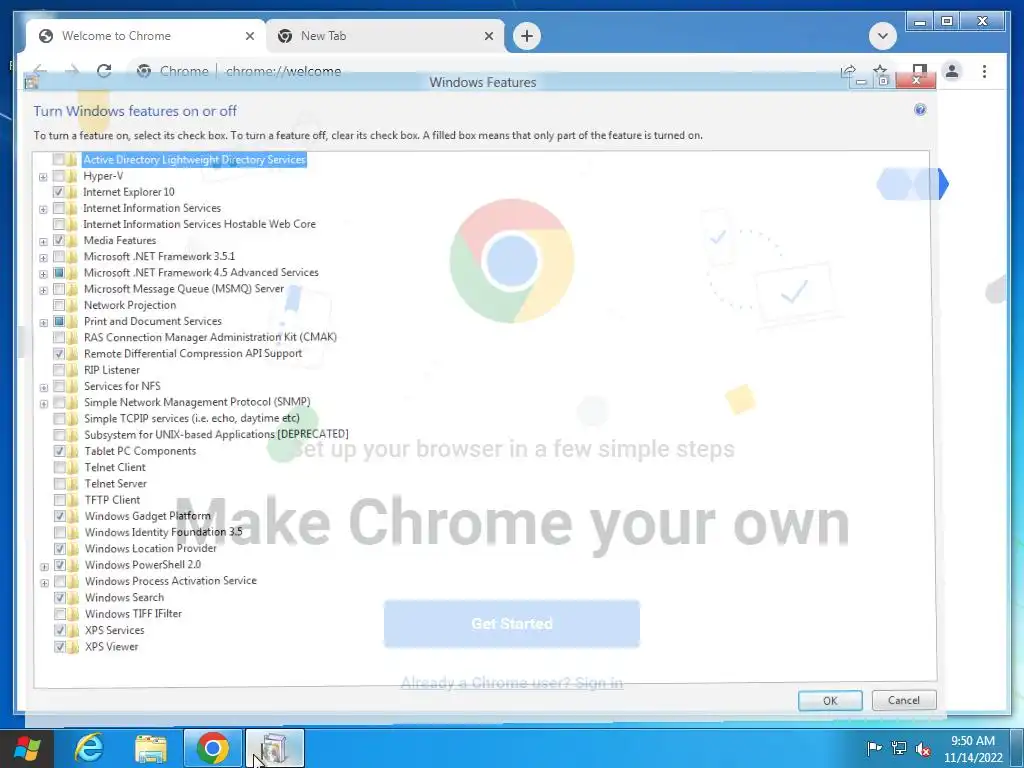The height and width of the screenshot is (768, 1024).
Task: Expand the Services for NFS node
Action: [44, 387]
